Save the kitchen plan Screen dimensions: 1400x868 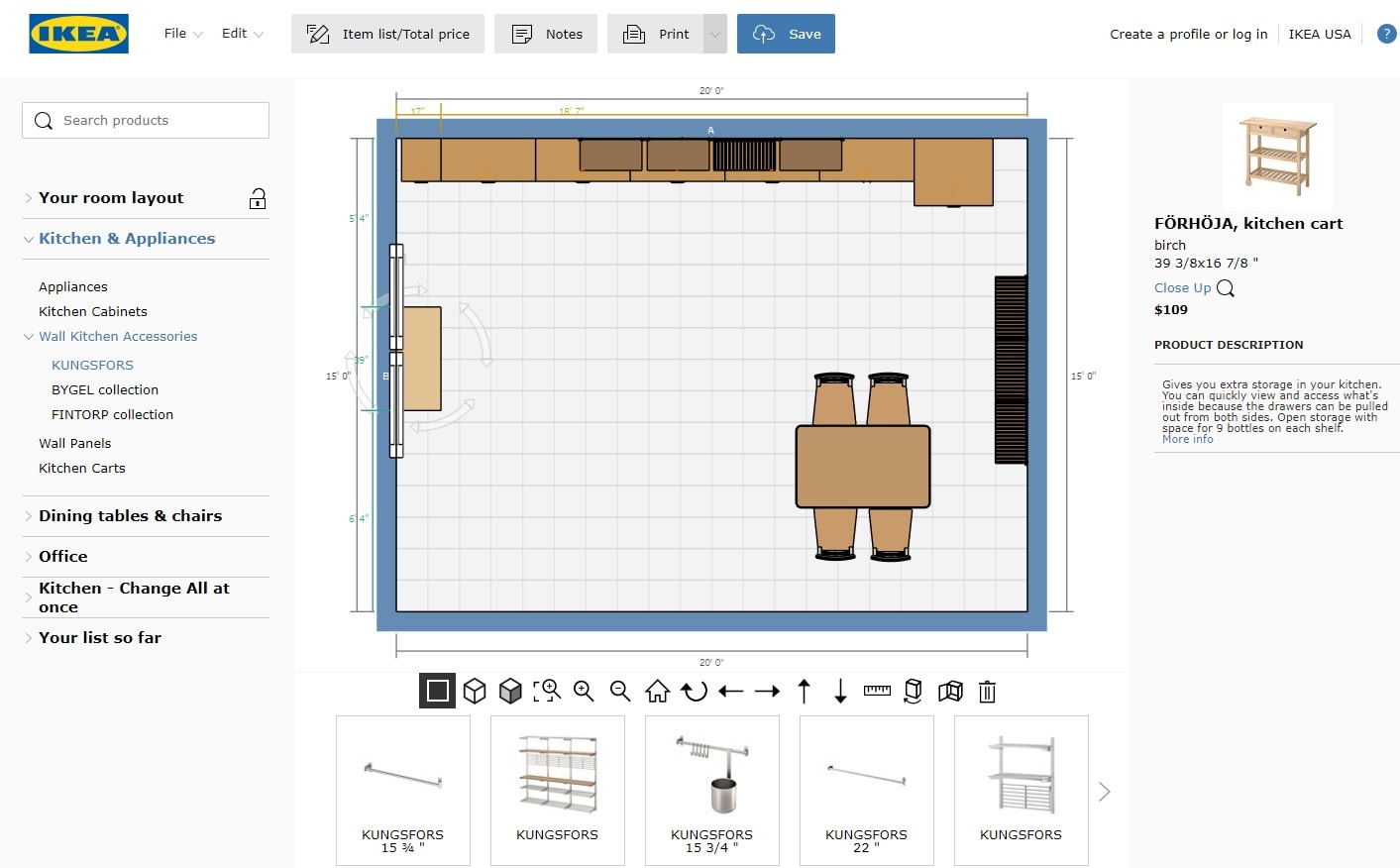[x=786, y=34]
